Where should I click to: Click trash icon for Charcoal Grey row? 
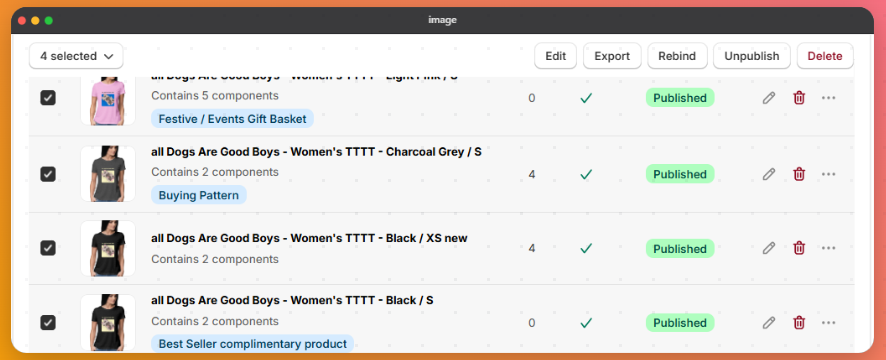coord(799,174)
